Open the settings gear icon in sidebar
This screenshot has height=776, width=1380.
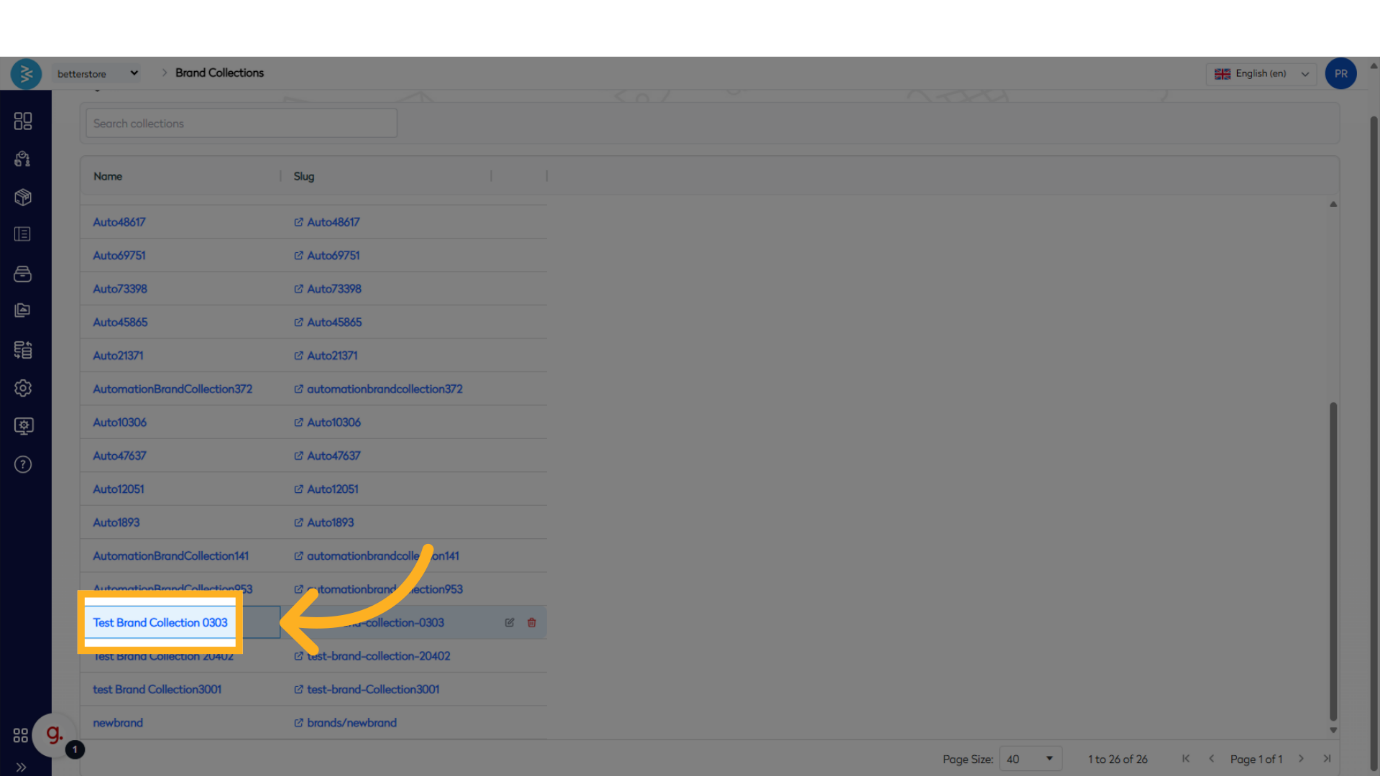[23, 388]
